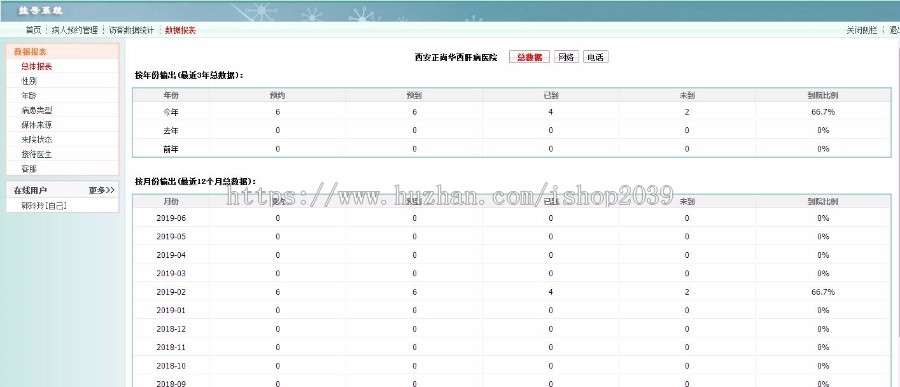Click the 到院比例 0% in the 前年 row
Screen dimensions: 900x387
[x=823, y=149]
